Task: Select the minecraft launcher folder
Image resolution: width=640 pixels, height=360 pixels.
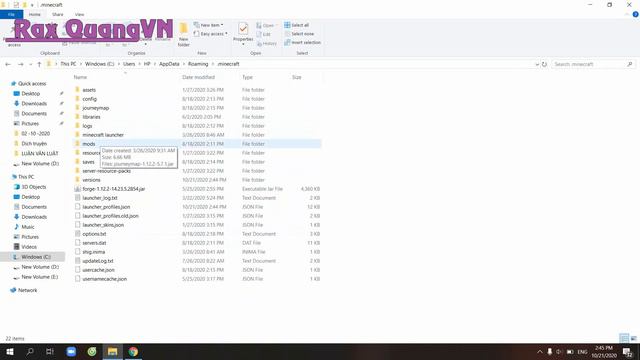Action: [103, 135]
